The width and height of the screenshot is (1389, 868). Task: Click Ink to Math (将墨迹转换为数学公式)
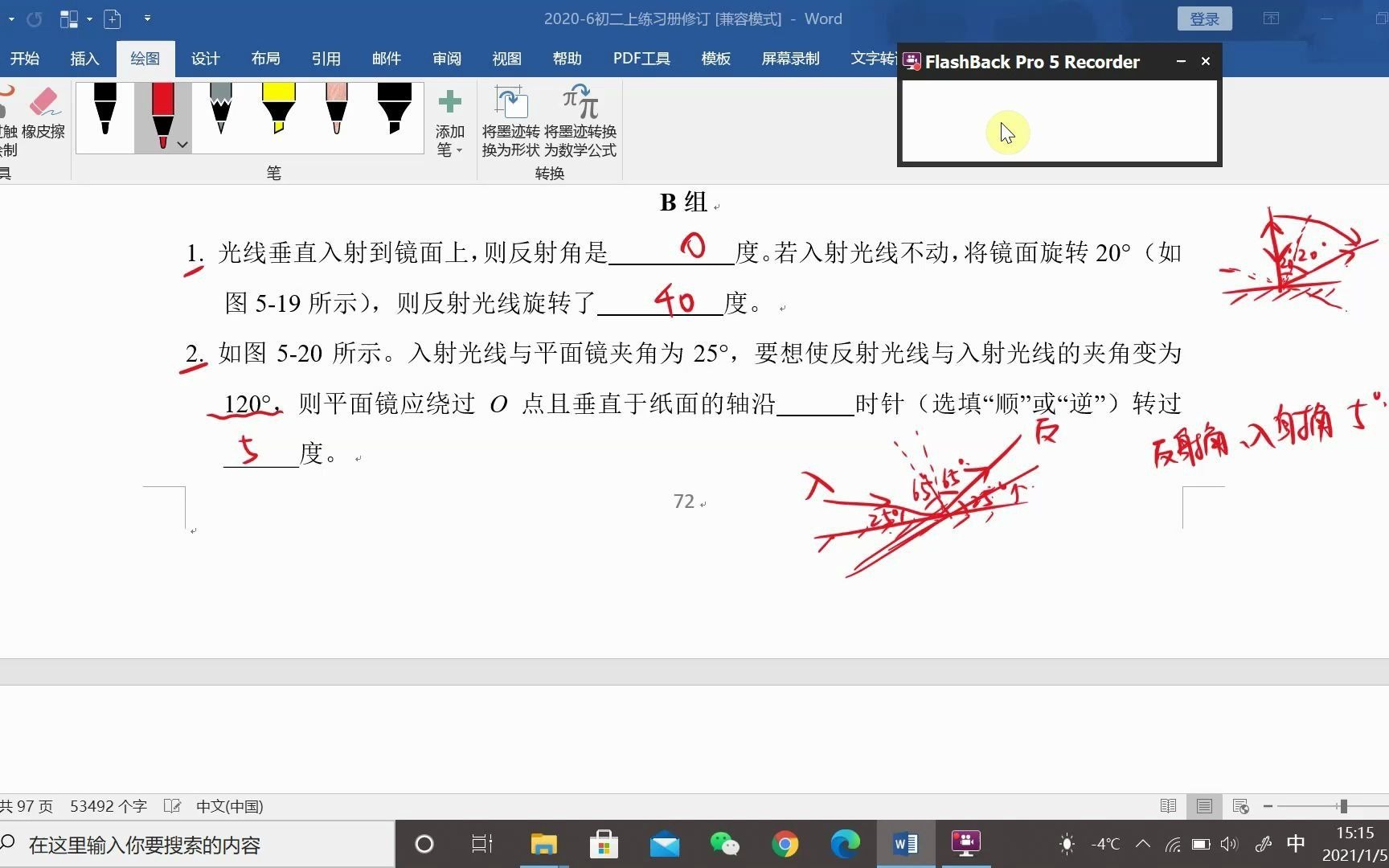pos(580,122)
